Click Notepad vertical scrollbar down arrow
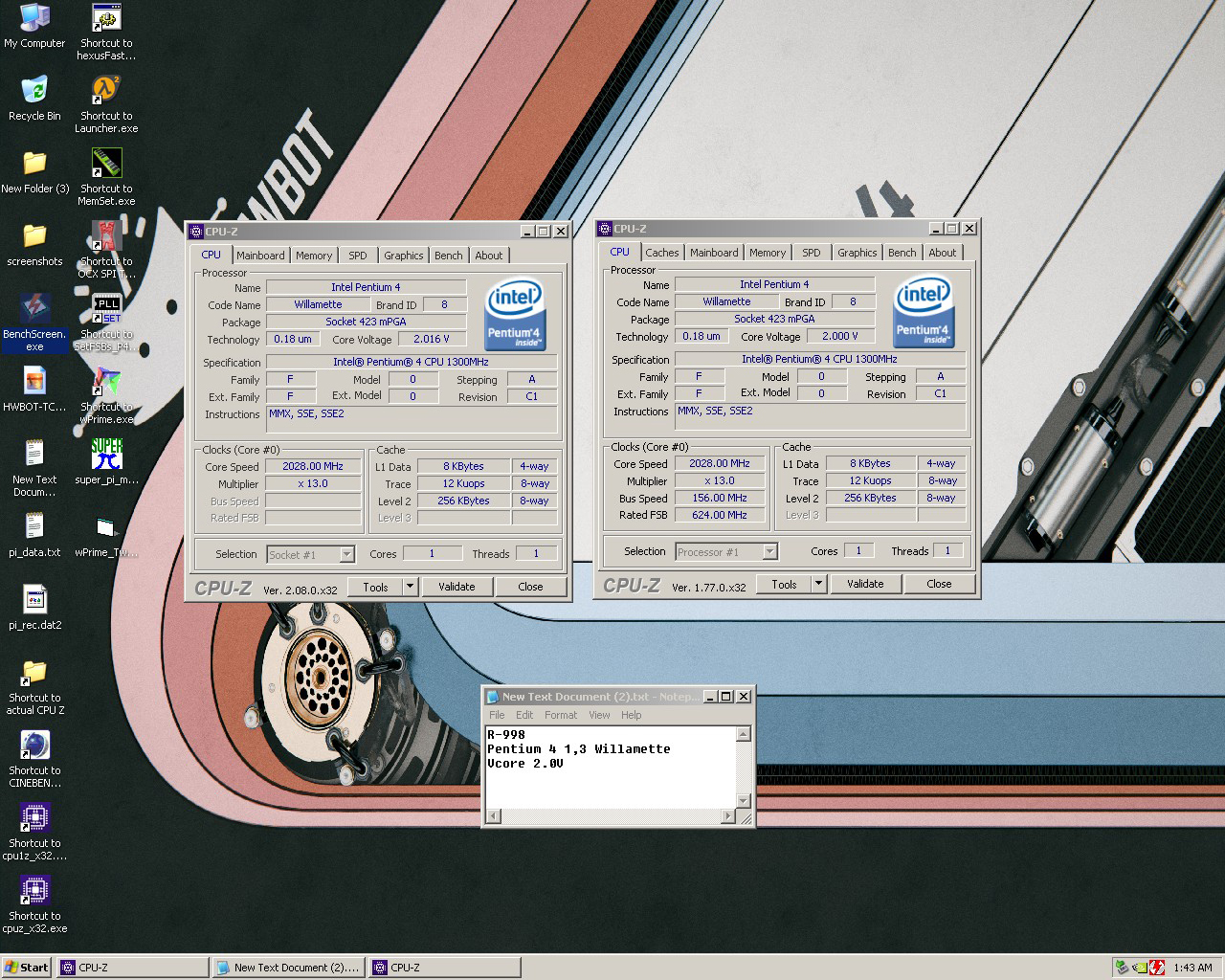Image resolution: width=1225 pixels, height=980 pixels. pyautogui.click(x=744, y=801)
